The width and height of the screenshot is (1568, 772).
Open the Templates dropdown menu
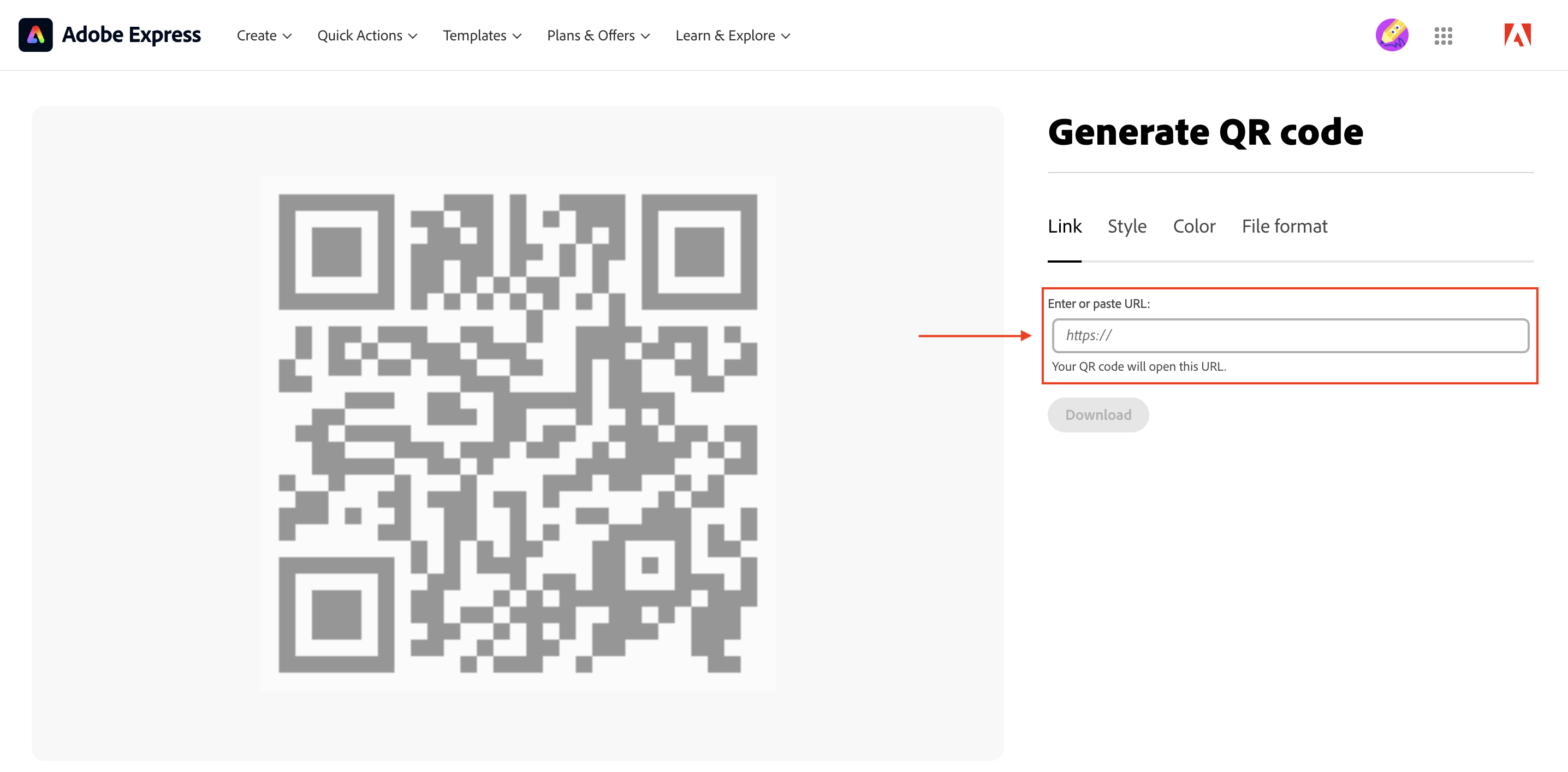coord(482,36)
